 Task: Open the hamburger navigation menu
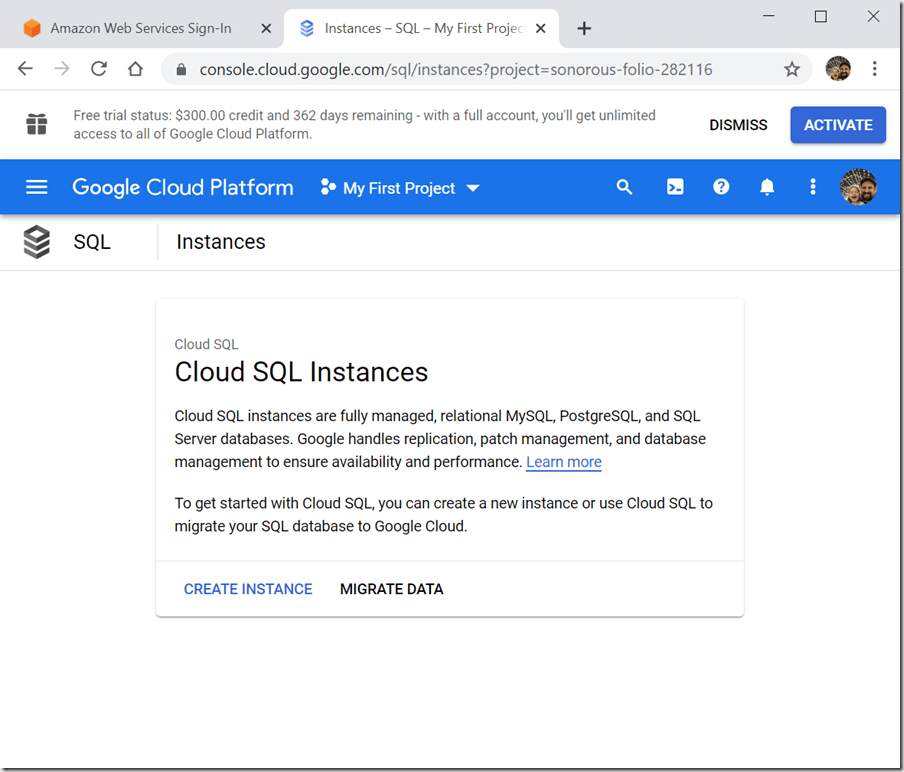(x=37, y=187)
